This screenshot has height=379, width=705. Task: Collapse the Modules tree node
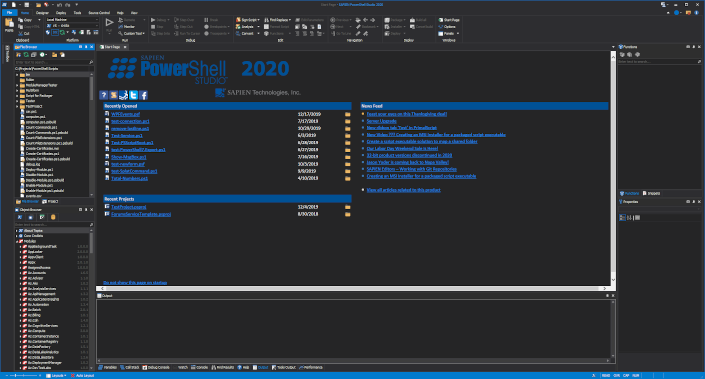pyautogui.click(x=17, y=241)
